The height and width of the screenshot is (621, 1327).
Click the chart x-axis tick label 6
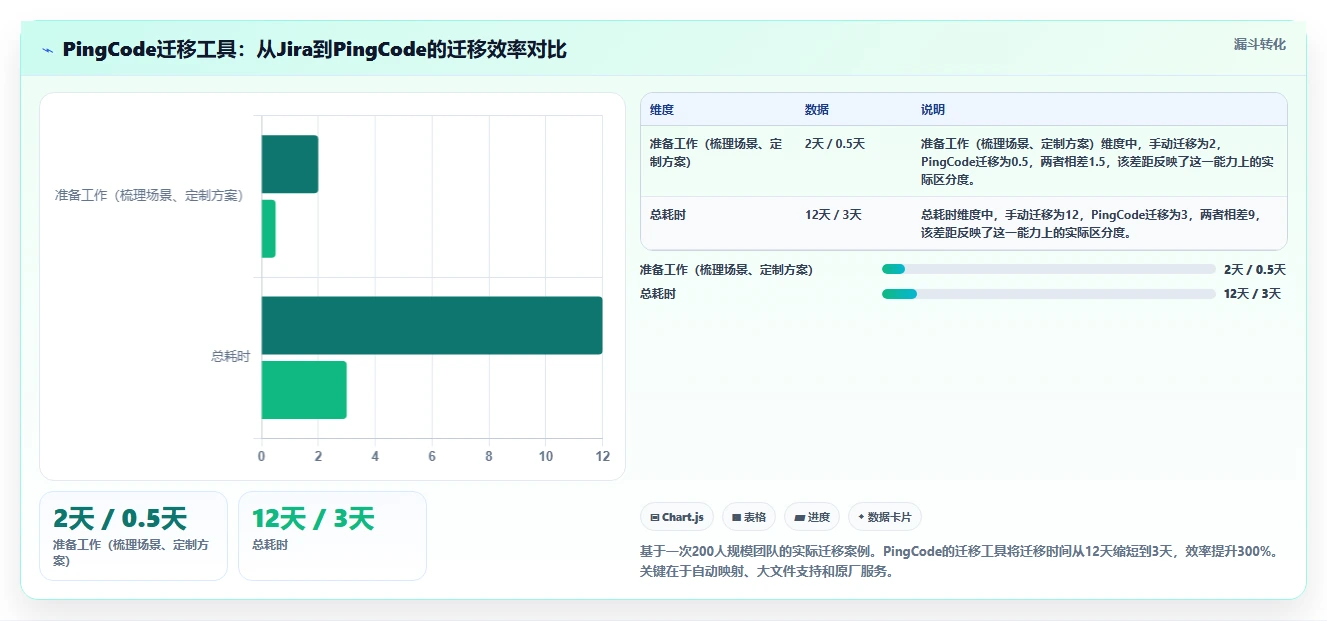(432, 456)
